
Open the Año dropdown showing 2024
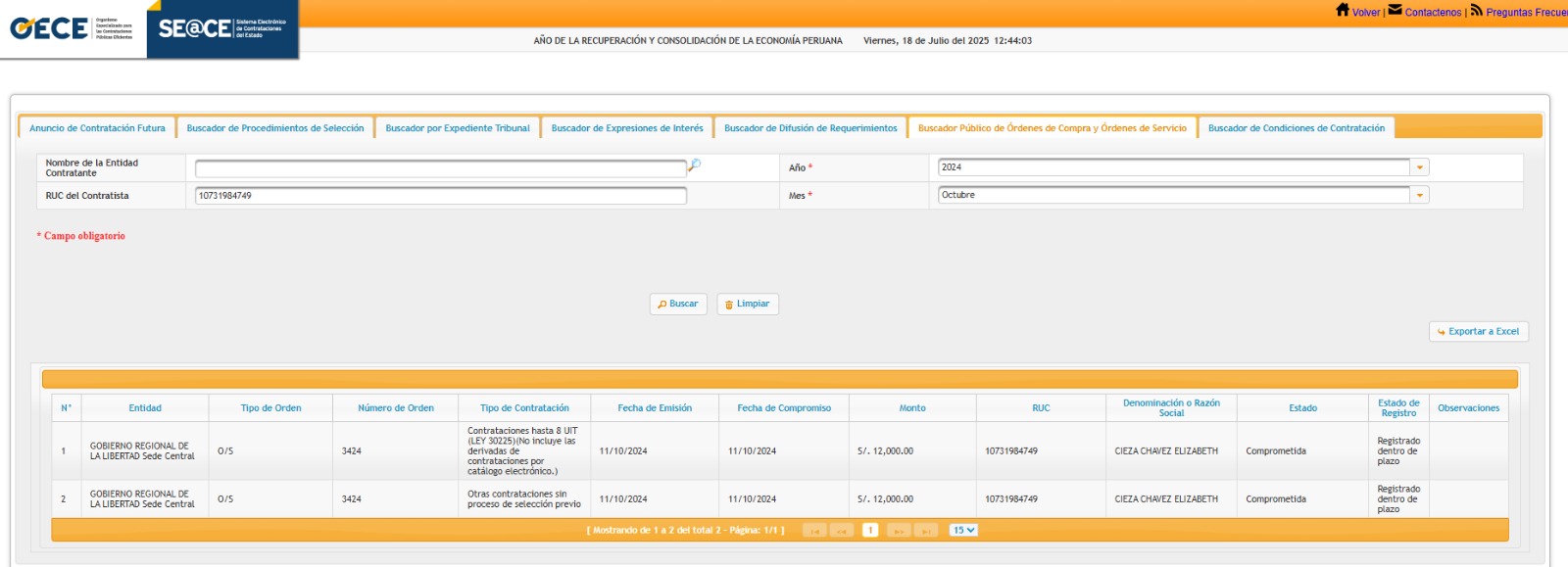(x=1419, y=167)
